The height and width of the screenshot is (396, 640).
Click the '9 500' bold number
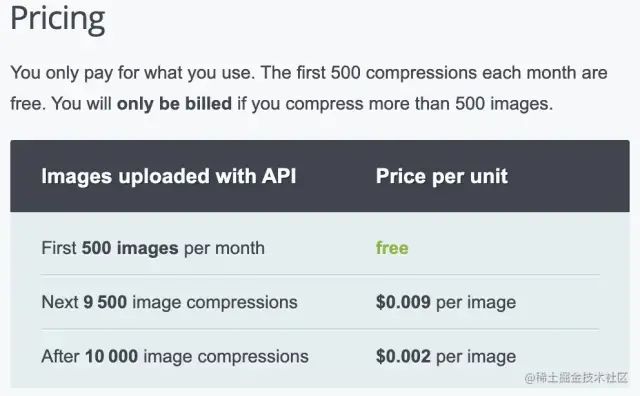click(105, 303)
